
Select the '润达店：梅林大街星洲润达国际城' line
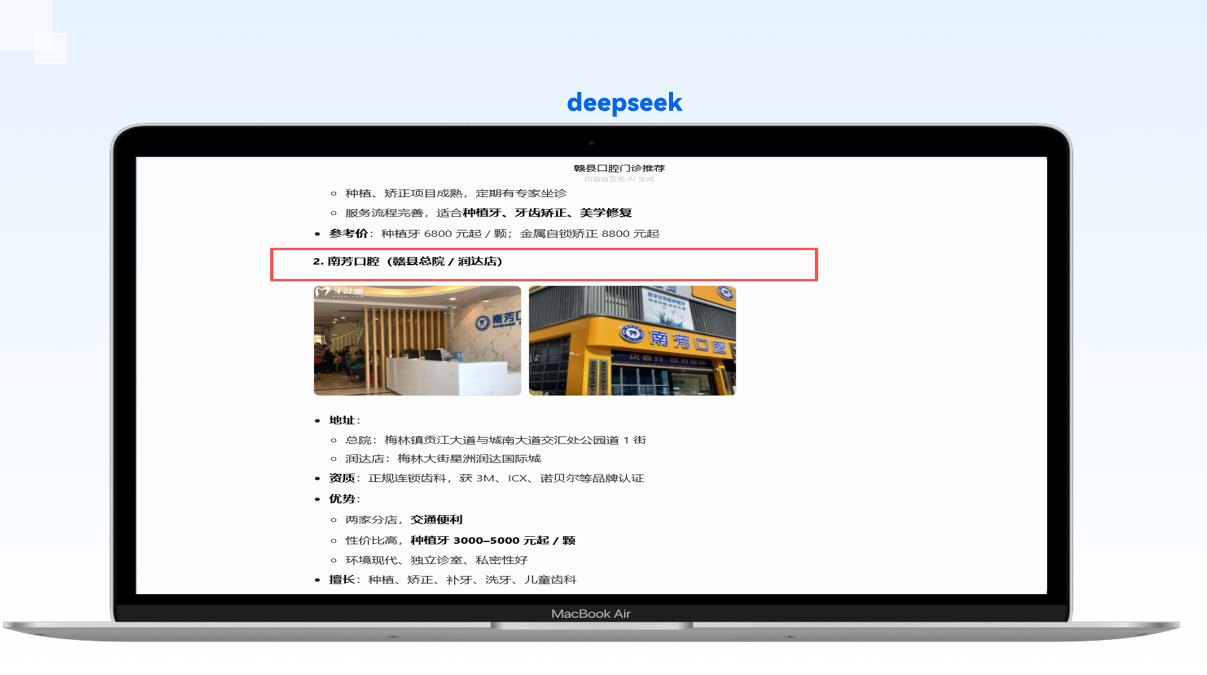tap(443, 459)
